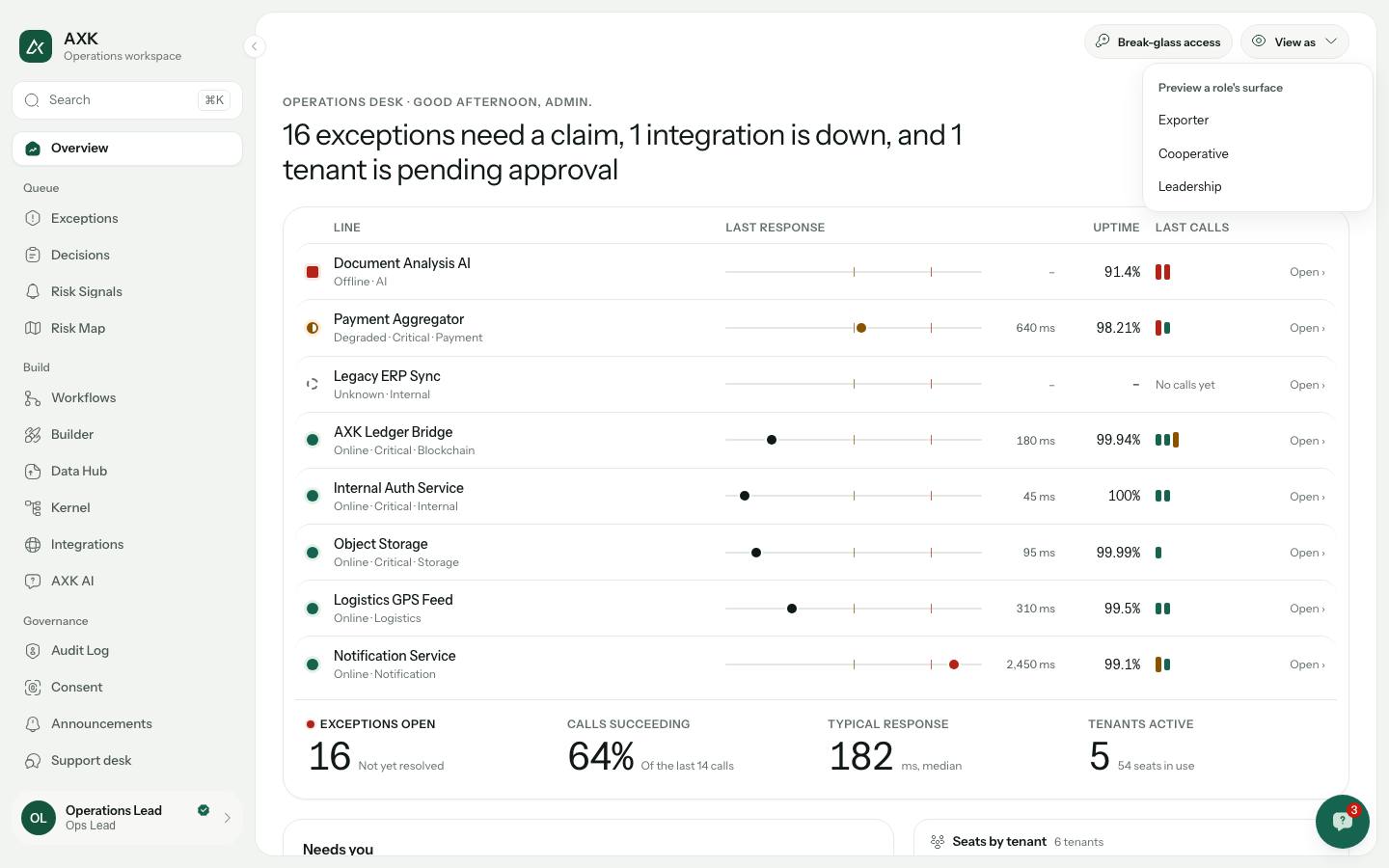Click the Object Storage line name

[381, 544]
